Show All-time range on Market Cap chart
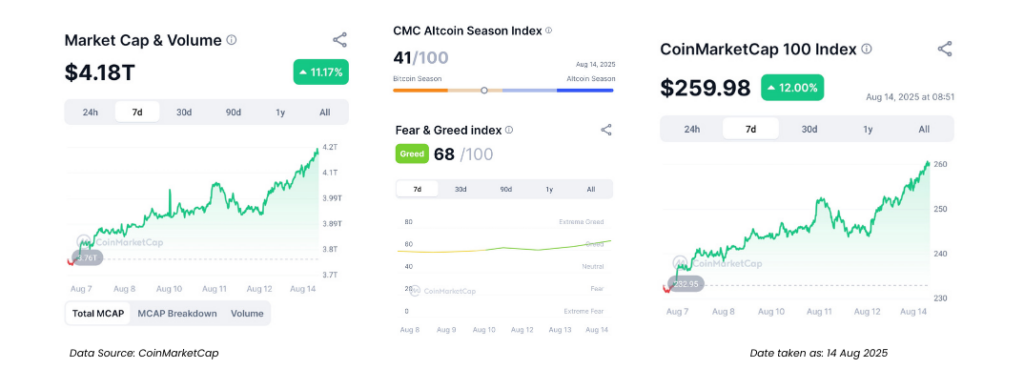The image size is (1024, 369). (x=325, y=112)
